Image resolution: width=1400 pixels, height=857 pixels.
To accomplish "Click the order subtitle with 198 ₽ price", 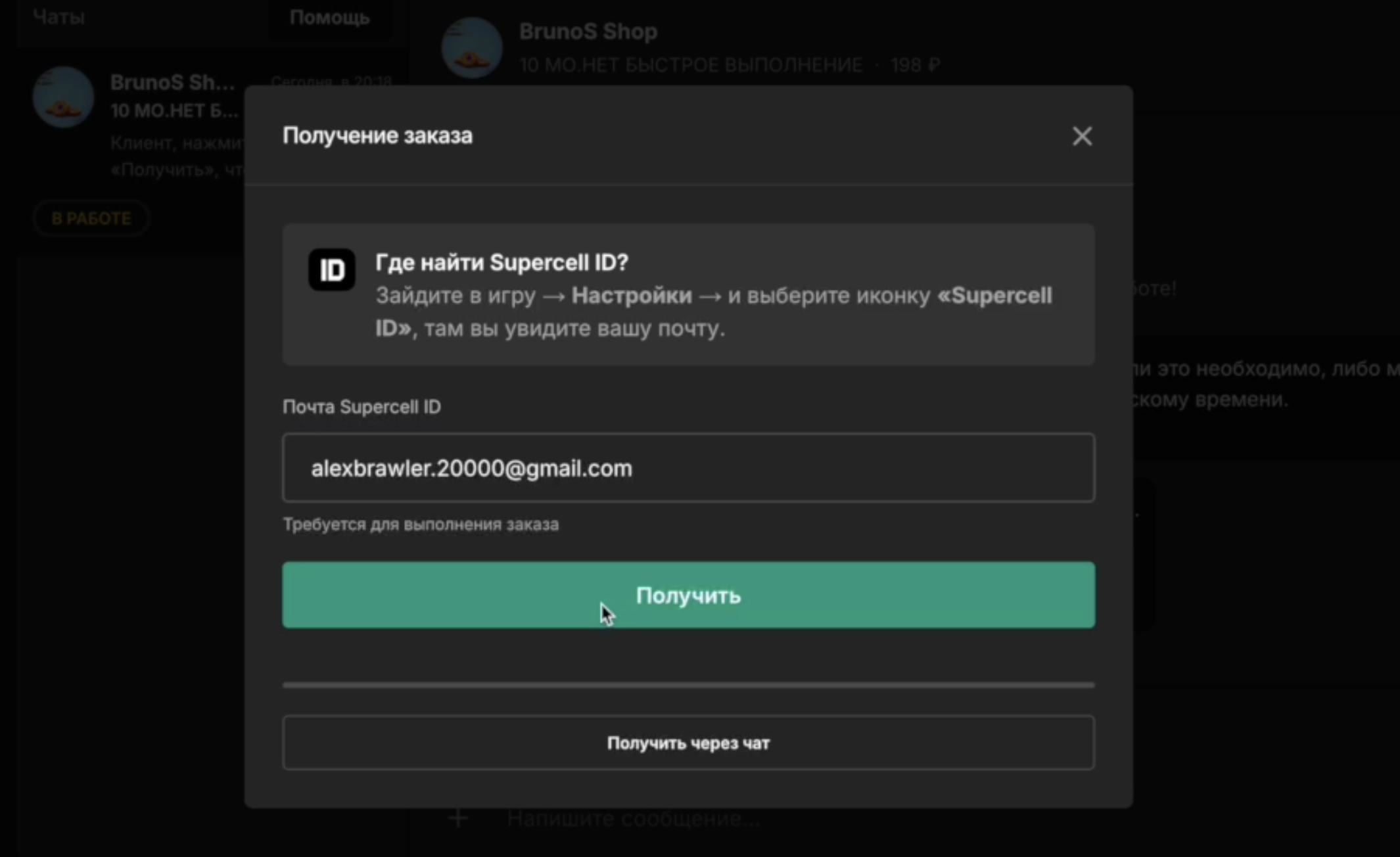I will click(x=730, y=65).
